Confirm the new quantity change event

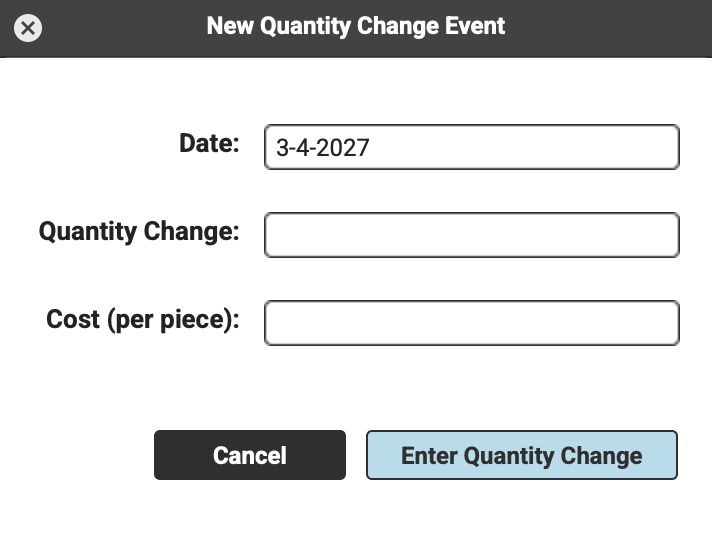521,456
